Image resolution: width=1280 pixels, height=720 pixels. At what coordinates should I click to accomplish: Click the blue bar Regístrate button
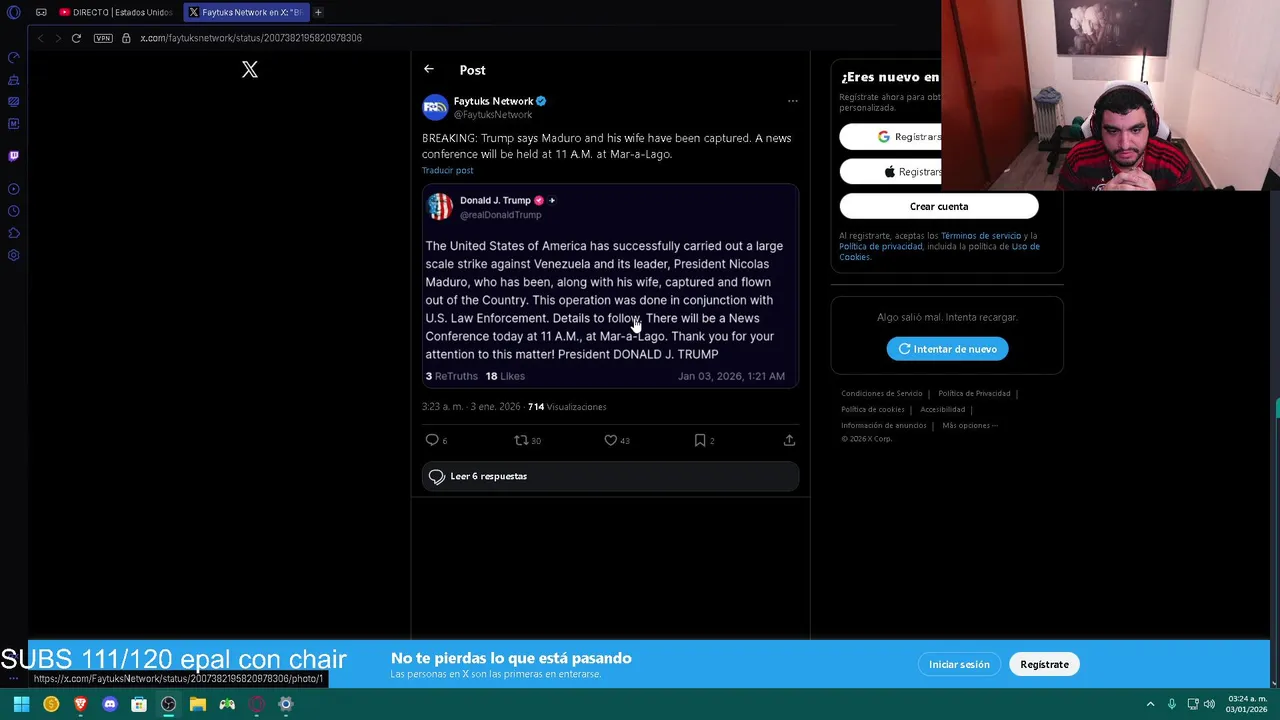click(x=1044, y=664)
